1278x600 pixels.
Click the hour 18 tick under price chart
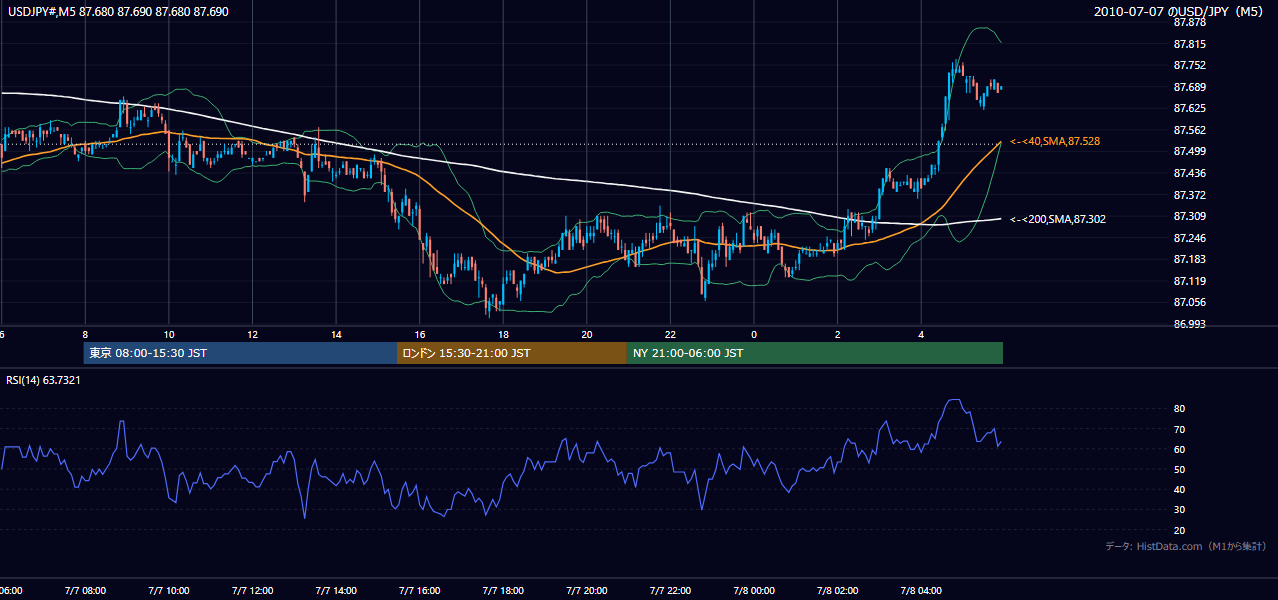[504, 334]
